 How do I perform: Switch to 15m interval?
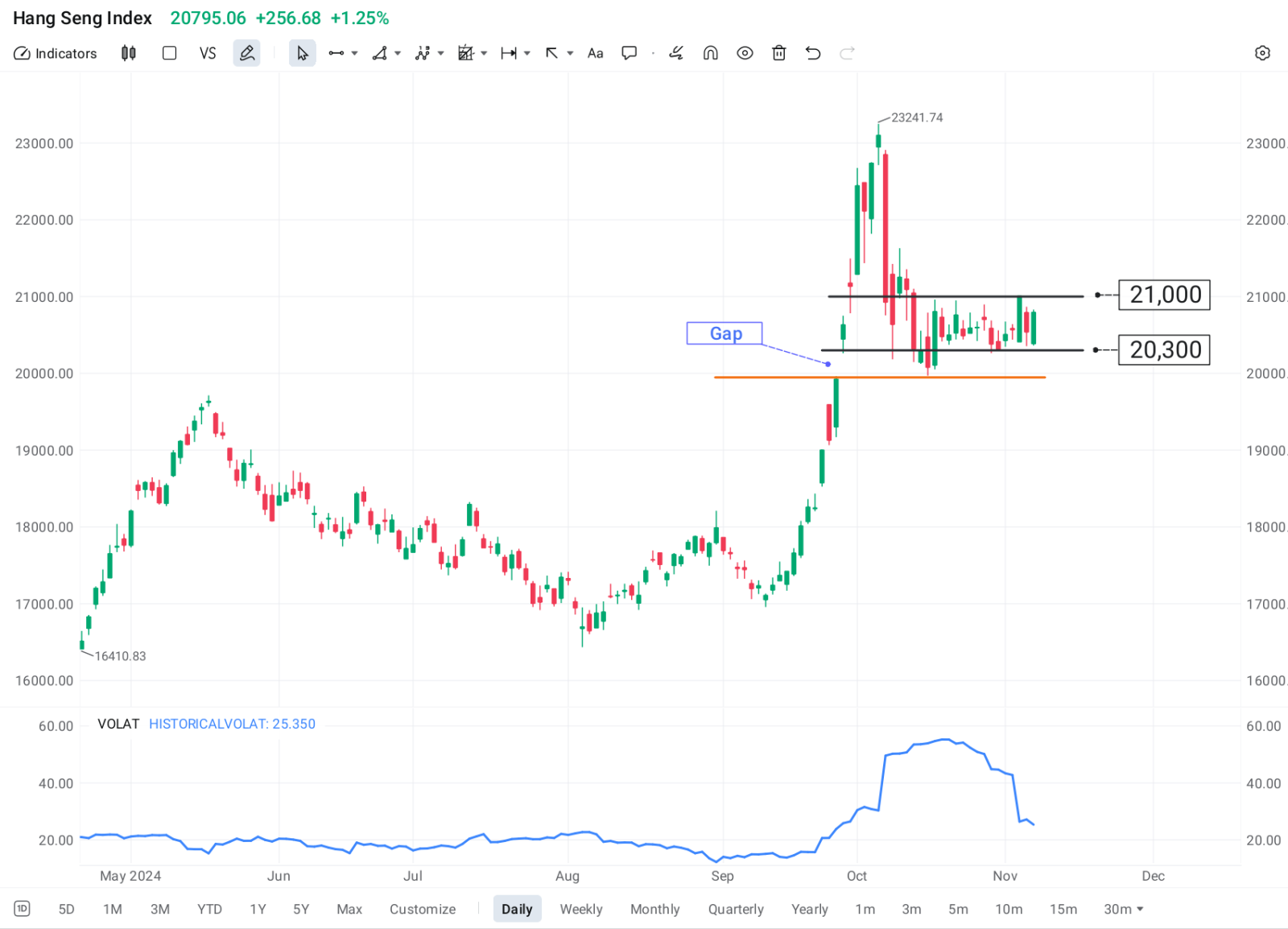click(x=1063, y=909)
